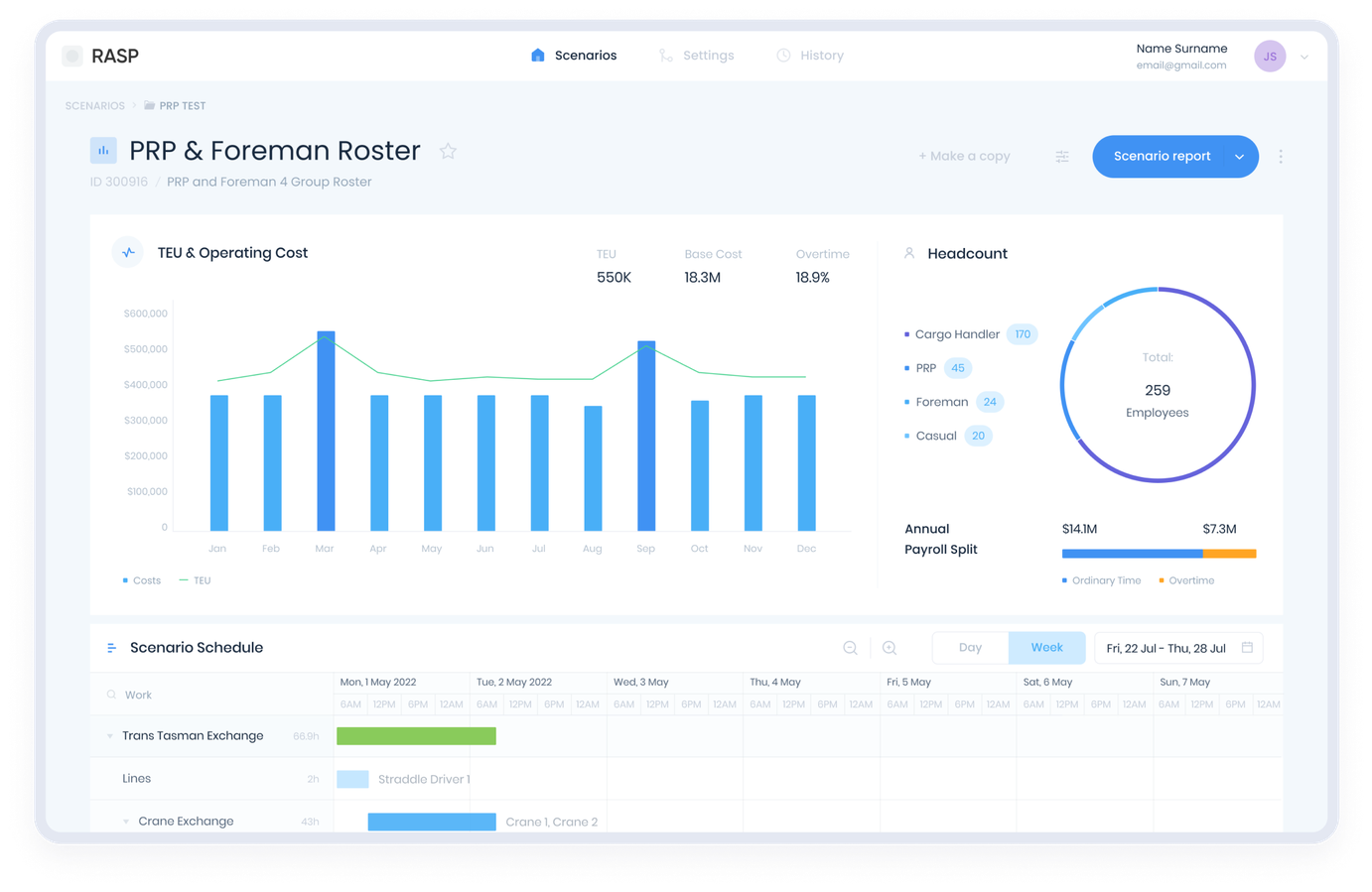This screenshot has height=892, width=1372.
Task: Go to SCENARIOS breadcrumb link
Action: coord(95,106)
